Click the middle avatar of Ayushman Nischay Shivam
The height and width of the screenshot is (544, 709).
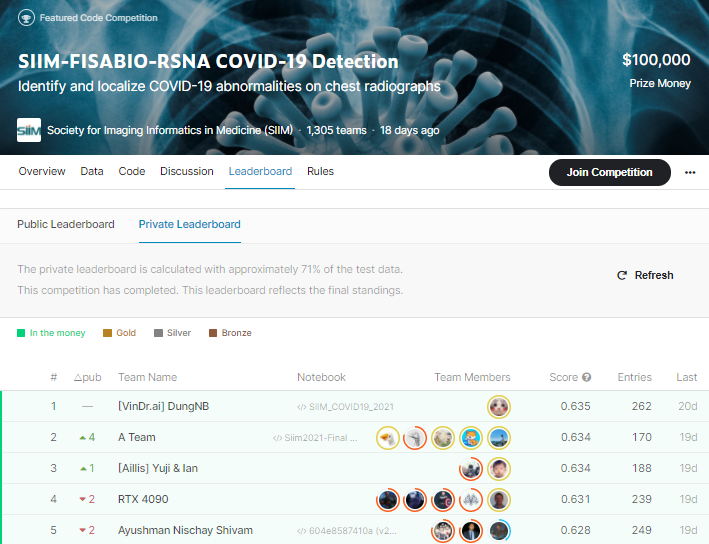click(x=472, y=531)
